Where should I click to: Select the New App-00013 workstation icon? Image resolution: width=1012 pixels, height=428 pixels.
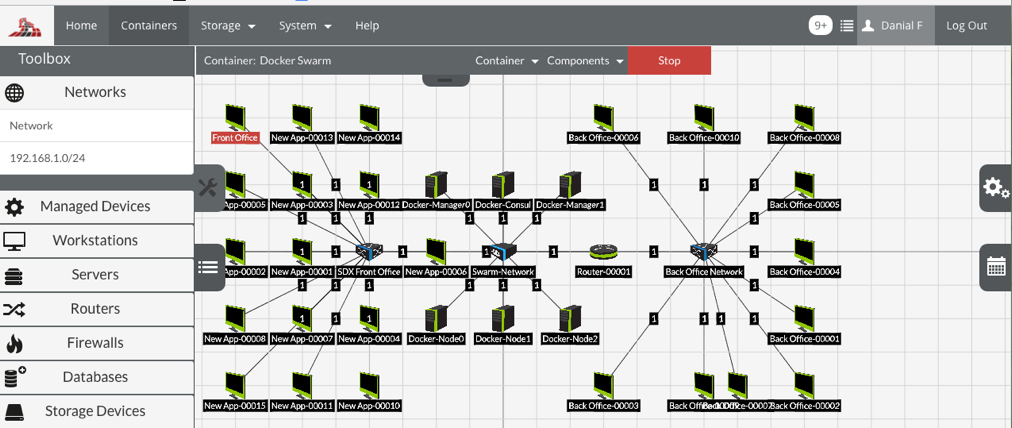[x=302, y=117]
